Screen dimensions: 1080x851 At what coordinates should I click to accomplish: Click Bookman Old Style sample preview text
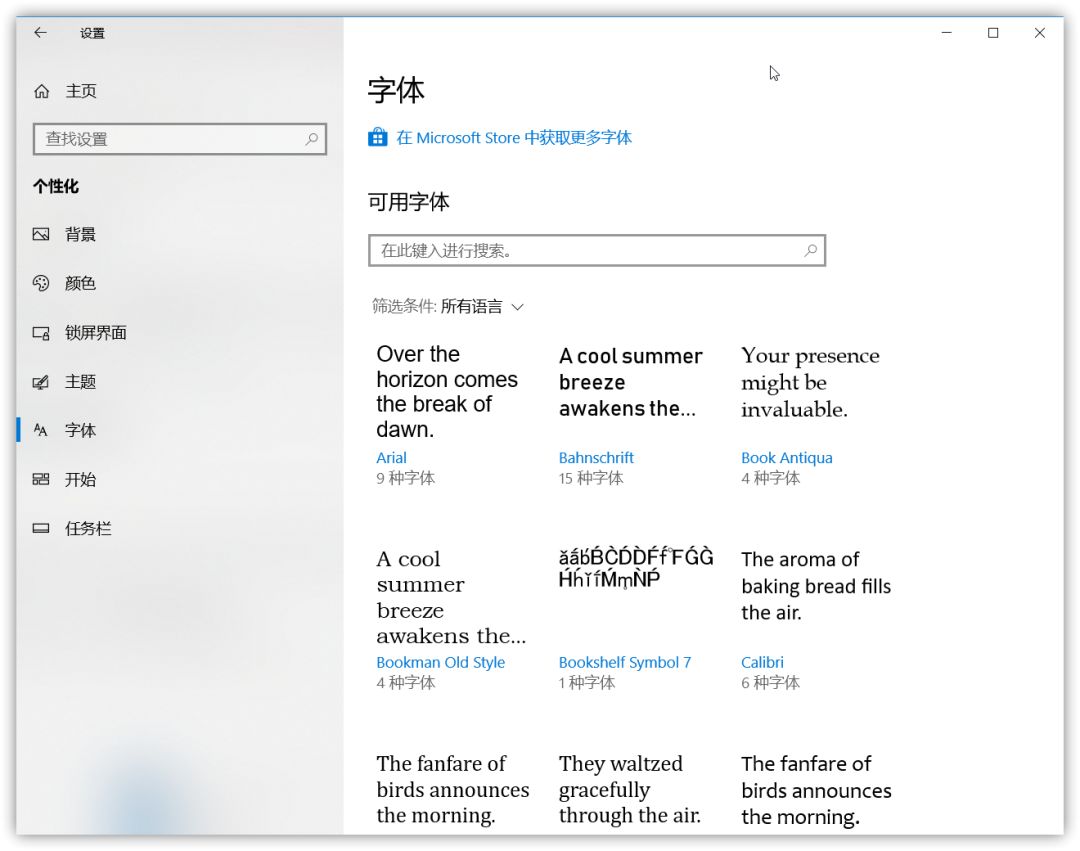coord(451,598)
